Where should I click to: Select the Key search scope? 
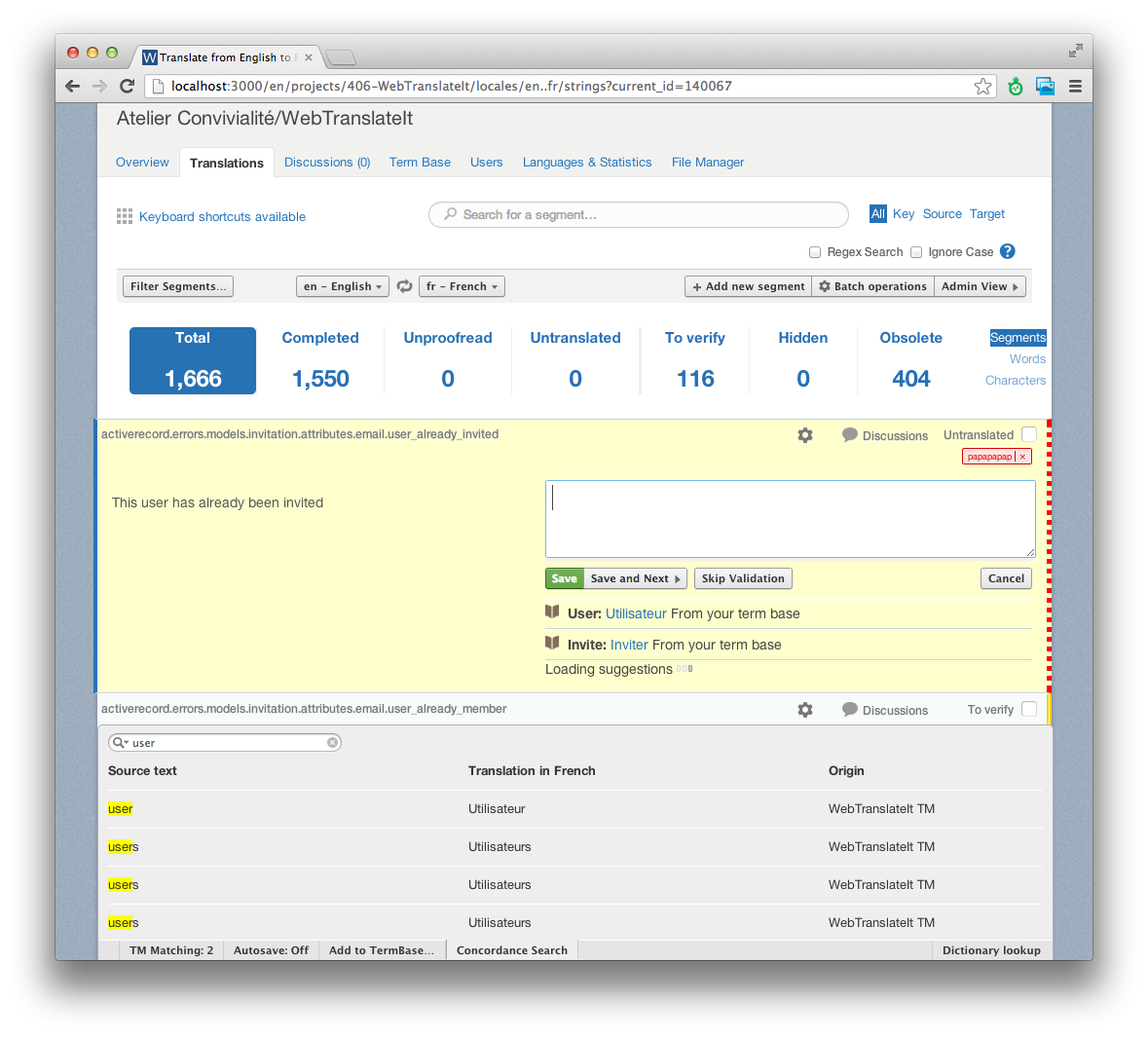[x=904, y=214]
